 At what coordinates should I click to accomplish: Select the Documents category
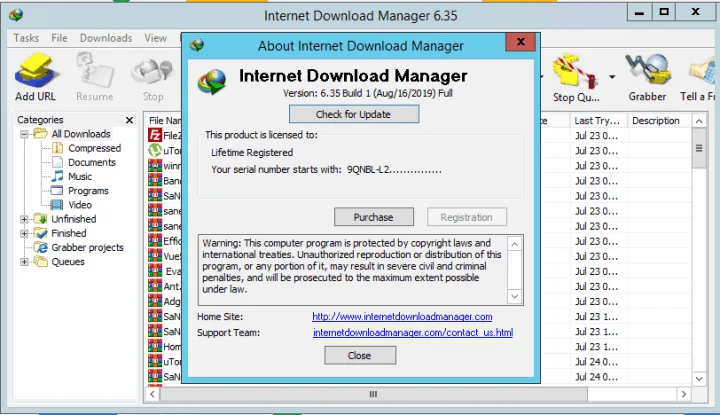(91, 162)
